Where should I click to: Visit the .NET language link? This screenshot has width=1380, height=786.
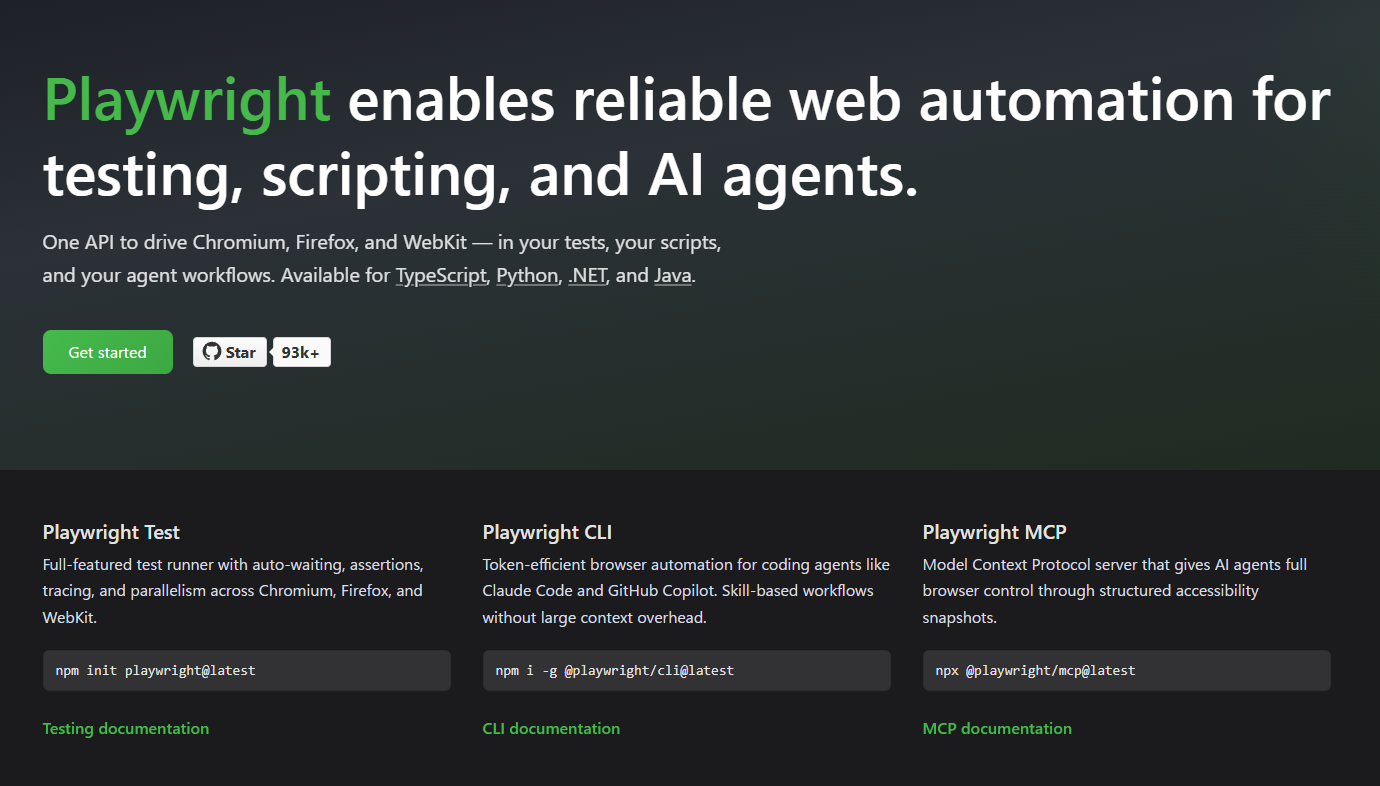pos(588,275)
